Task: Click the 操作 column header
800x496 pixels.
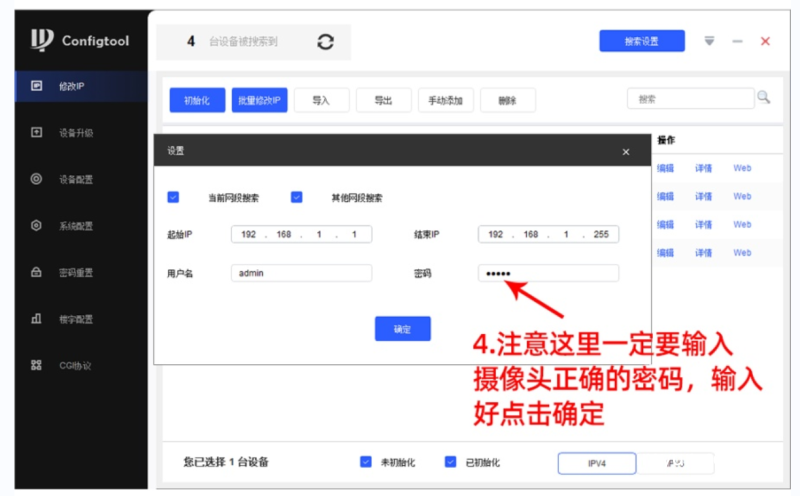Action: 666,140
